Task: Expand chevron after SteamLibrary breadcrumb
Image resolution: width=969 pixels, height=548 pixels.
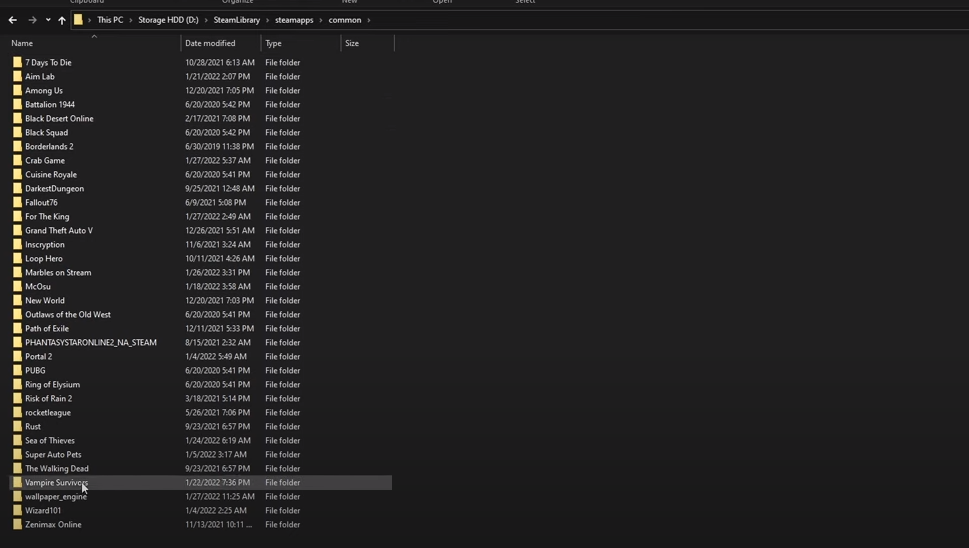Action: 268,20
